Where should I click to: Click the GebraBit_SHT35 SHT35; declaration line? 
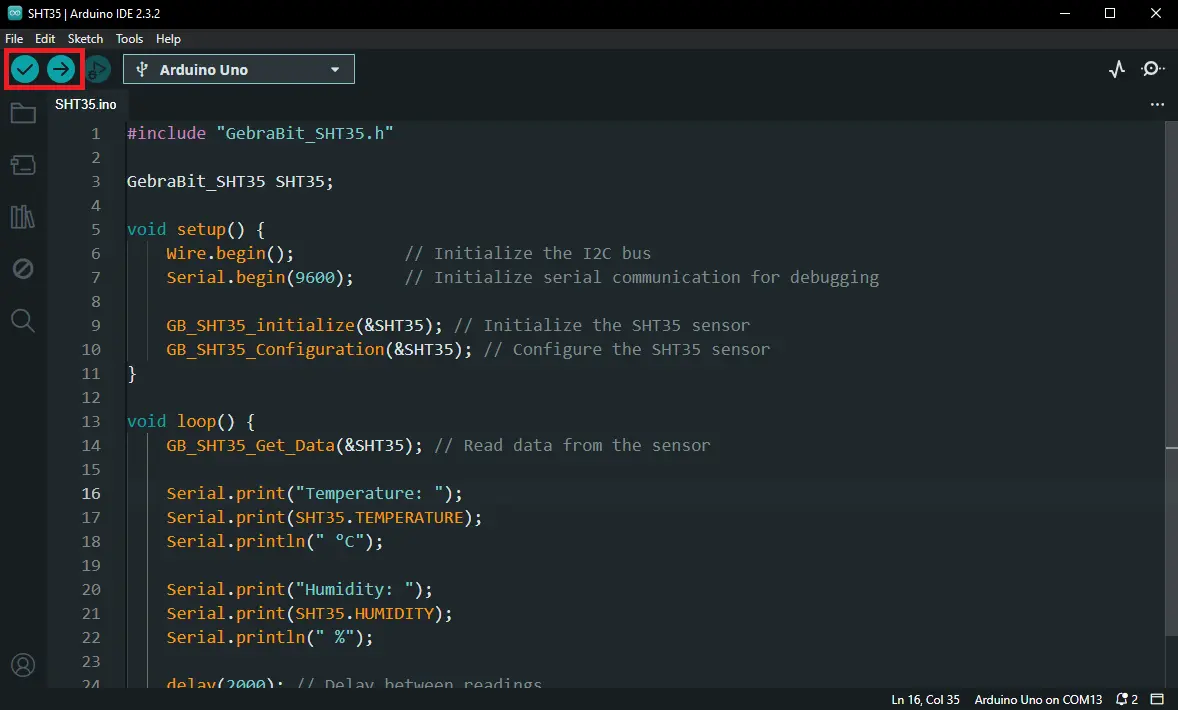(x=230, y=181)
